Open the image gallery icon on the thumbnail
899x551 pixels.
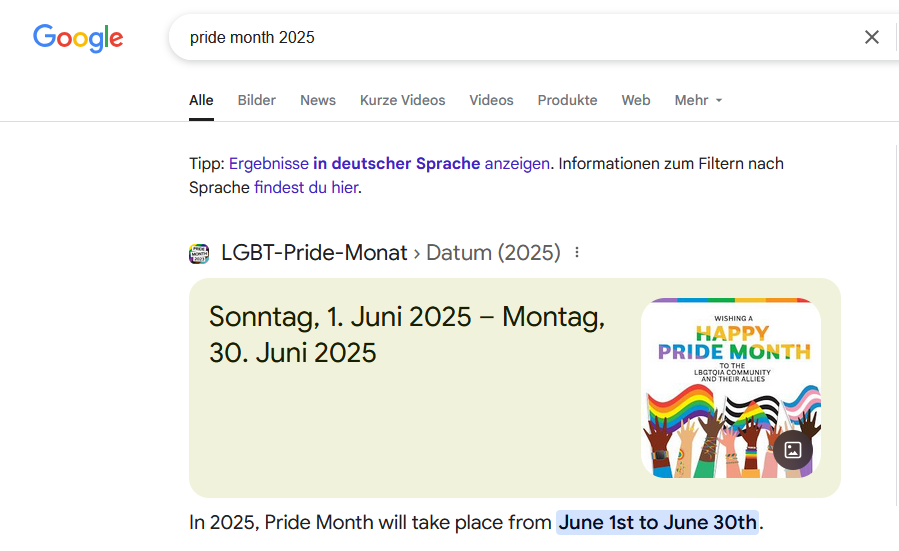[793, 450]
